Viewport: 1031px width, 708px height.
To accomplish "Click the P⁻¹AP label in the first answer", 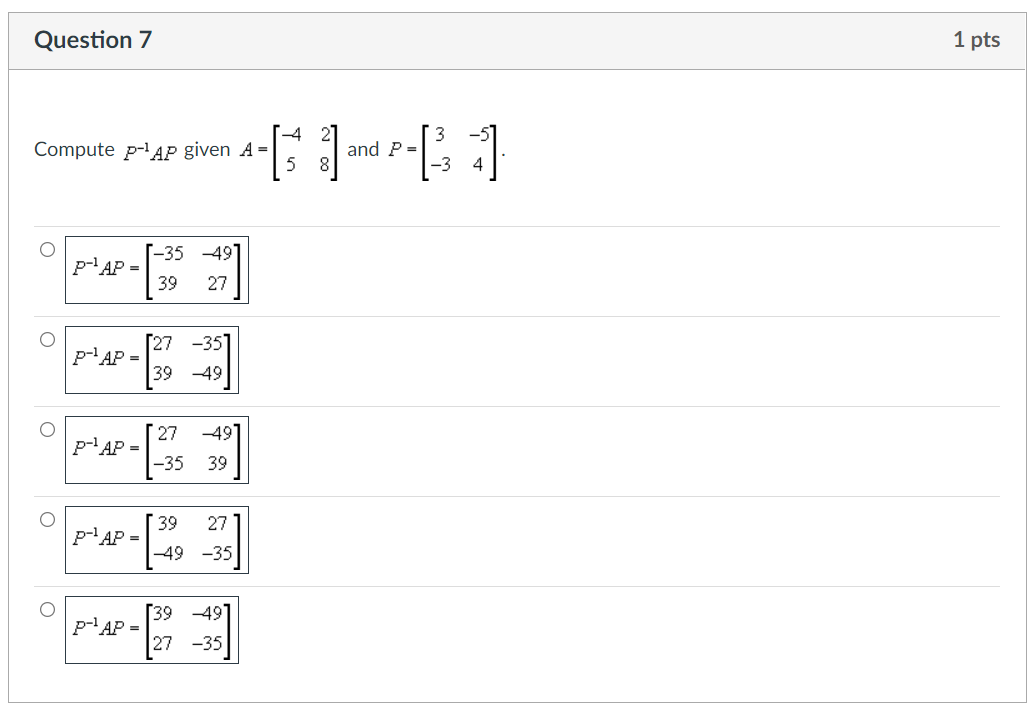I will click(x=99, y=270).
